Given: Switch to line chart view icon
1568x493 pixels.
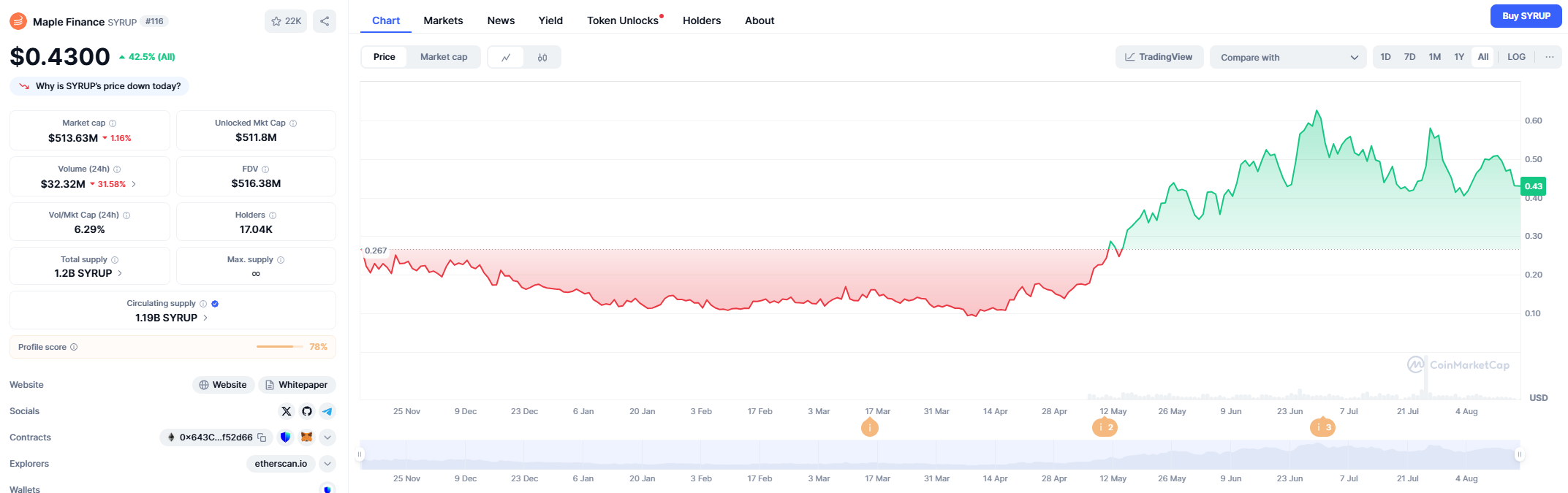Looking at the screenshot, I should click(x=506, y=57).
